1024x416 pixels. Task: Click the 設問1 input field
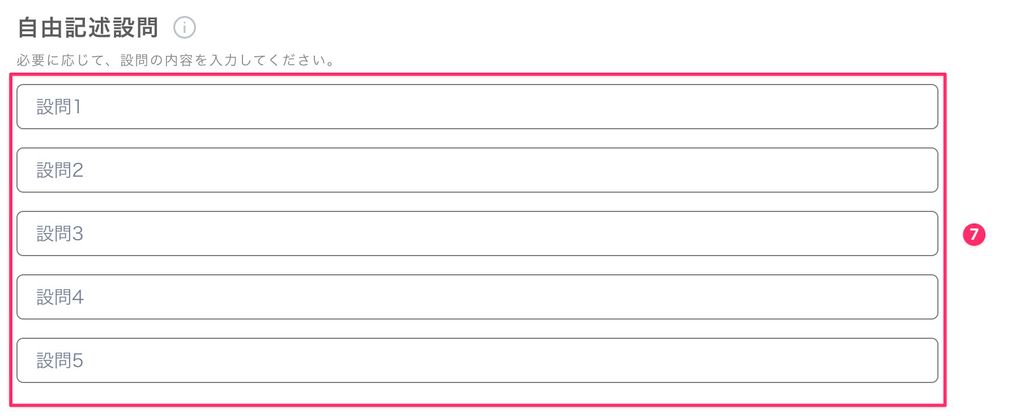(477, 107)
